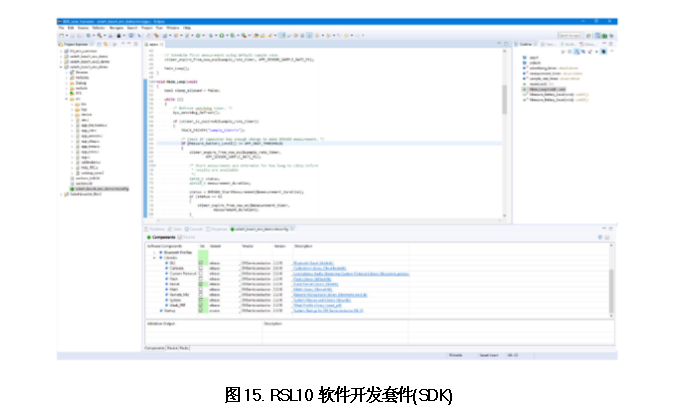This screenshot has height=416, width=681.
Task: Switch to the Tasks tab in bottom panel
Action: pyautogui.click(x=175, y=229)
